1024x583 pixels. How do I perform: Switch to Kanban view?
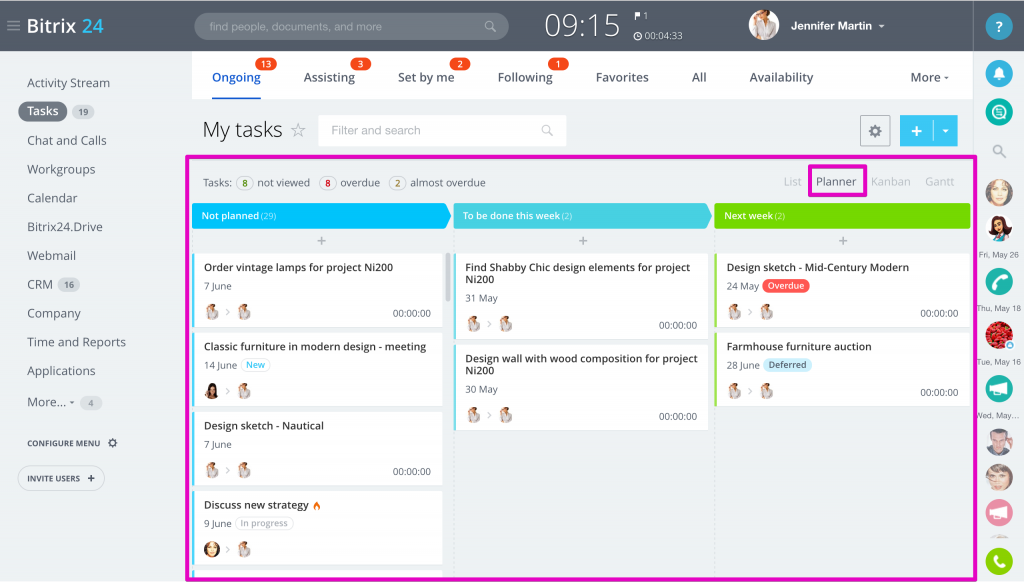(x=890, y=181)
